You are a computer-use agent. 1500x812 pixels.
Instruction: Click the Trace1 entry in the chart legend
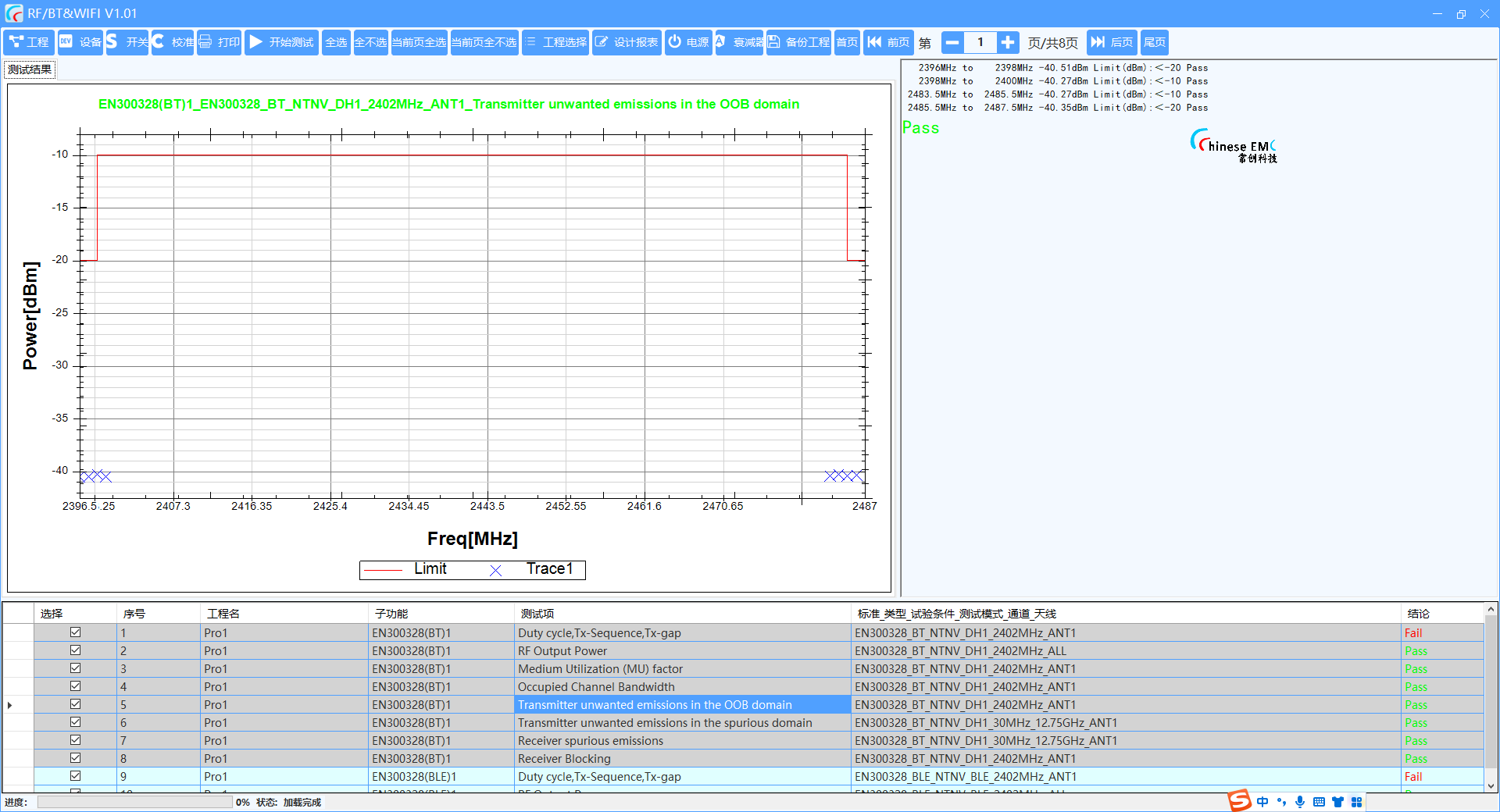click(533, 569)
